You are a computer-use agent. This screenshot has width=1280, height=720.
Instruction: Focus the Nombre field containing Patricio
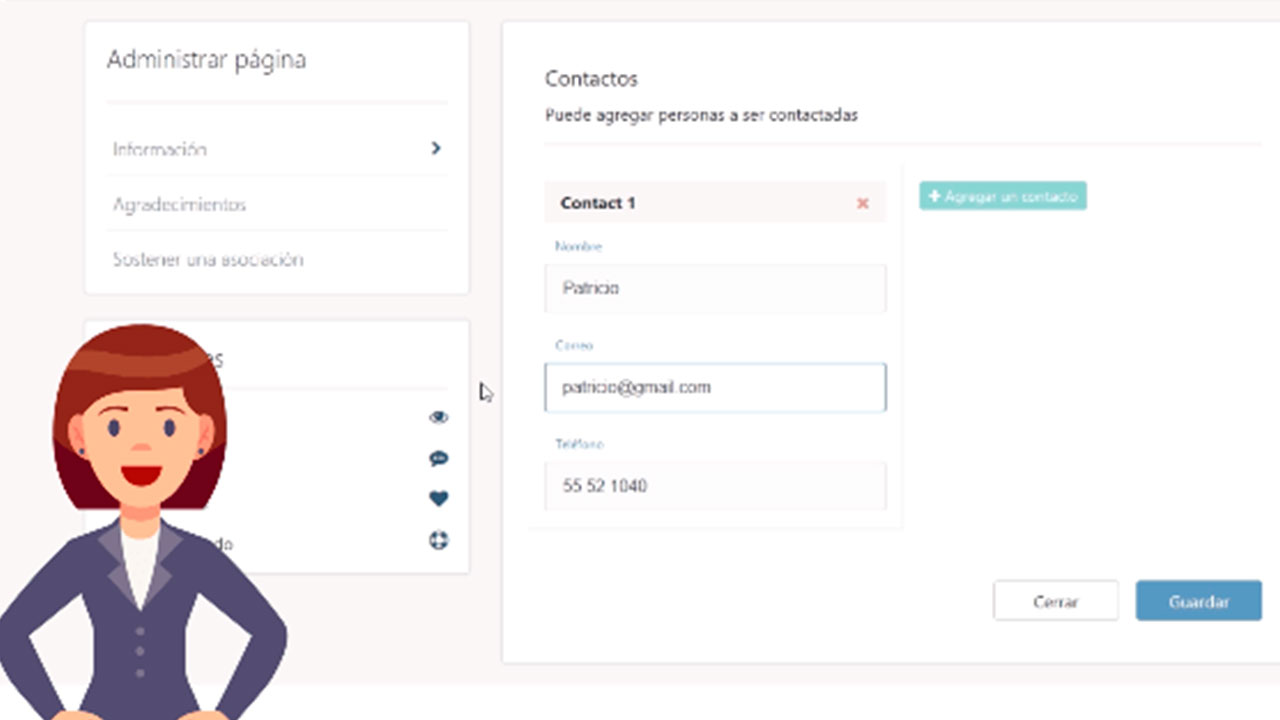(715, 289)
